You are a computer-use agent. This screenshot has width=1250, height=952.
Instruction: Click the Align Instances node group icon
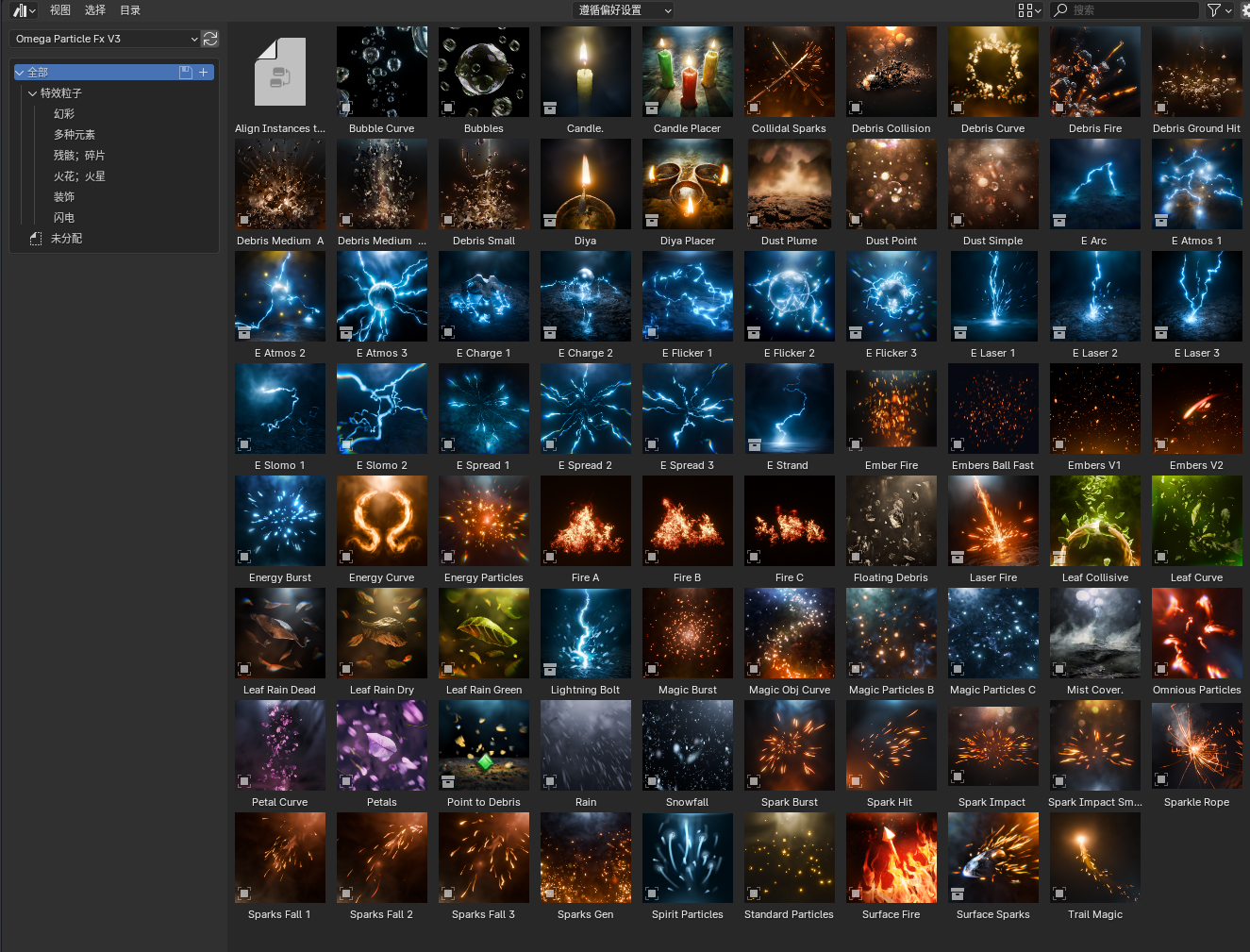tap(280, 72)
